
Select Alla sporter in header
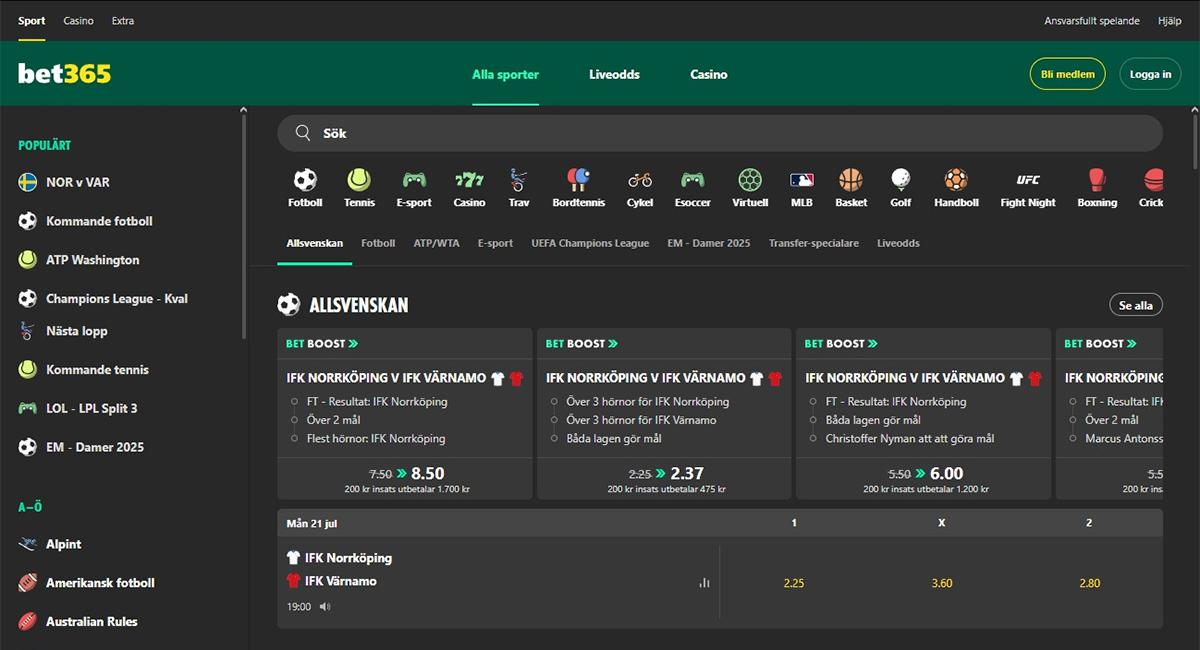tap(505, 74)
